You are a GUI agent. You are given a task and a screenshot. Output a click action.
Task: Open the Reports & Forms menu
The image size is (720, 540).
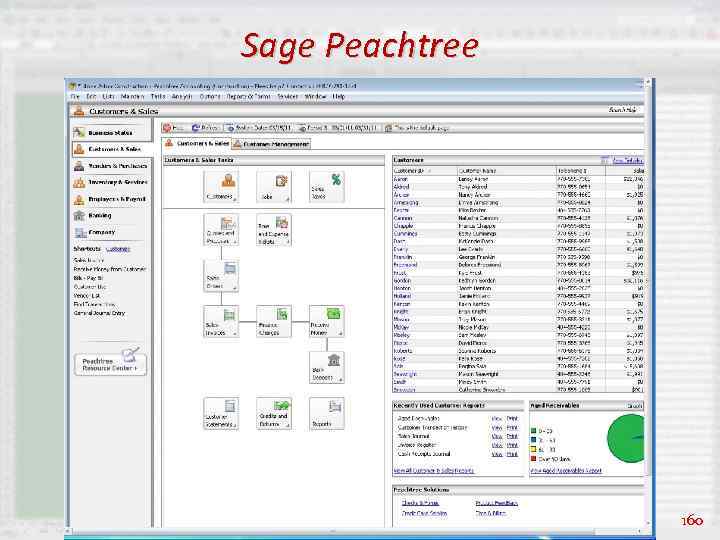tap(248, 96)
